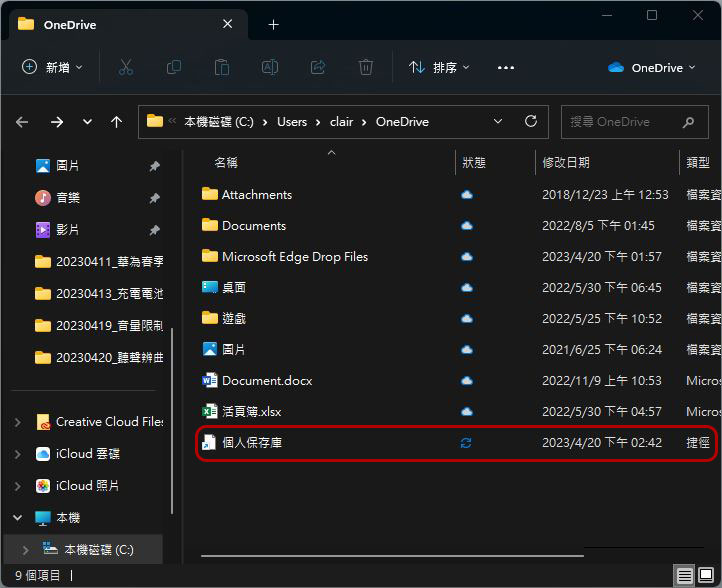Expand the Creative Cloud Files tree node
722x588 pixels.
pos(17,422)
